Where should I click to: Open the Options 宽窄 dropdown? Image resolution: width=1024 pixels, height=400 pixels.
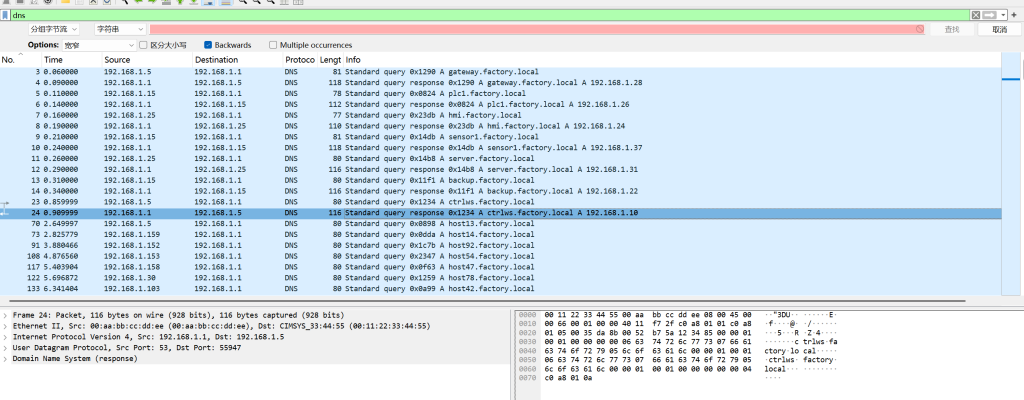pos(98,45)
